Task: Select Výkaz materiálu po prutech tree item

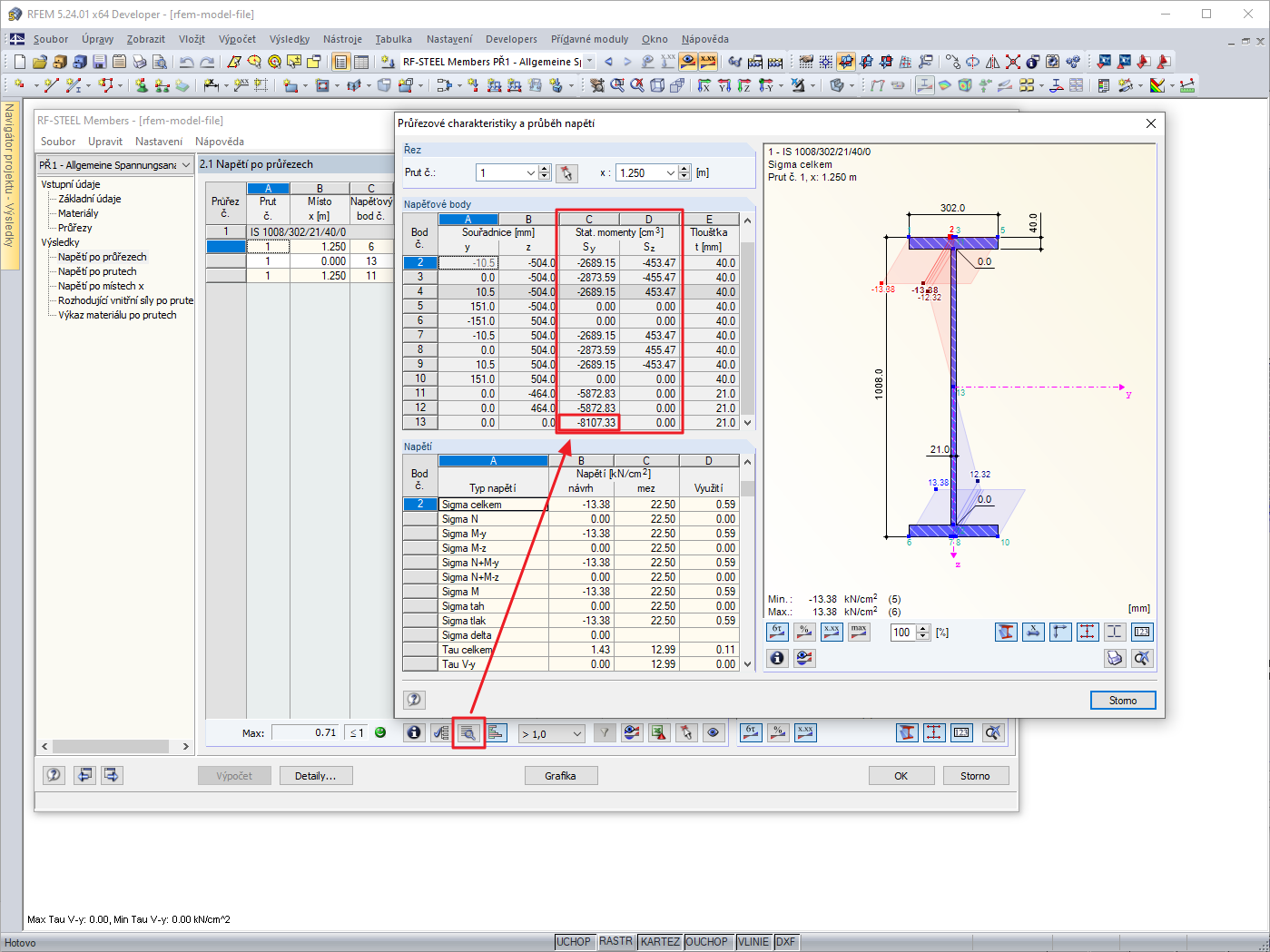Action: (x=117, y=315)
